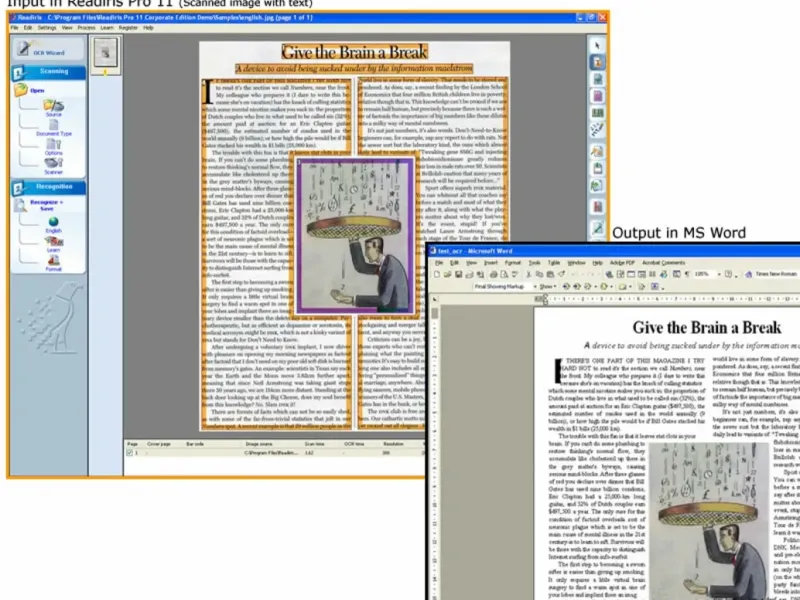
Task: Open the Adobe PDF menu in Word
Action: point(622,263)
